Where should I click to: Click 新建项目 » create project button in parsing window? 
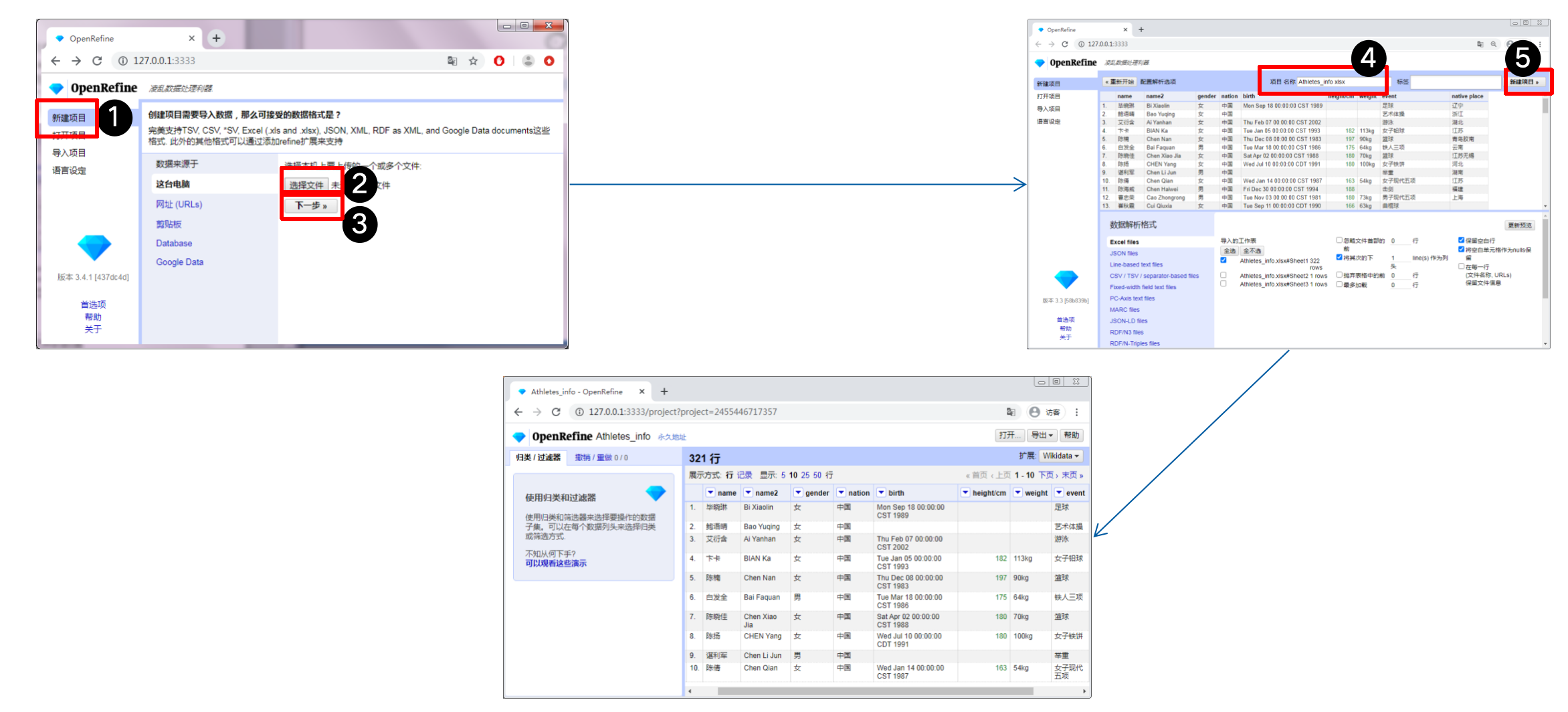pyautogui.click(x=1525, y=82)
